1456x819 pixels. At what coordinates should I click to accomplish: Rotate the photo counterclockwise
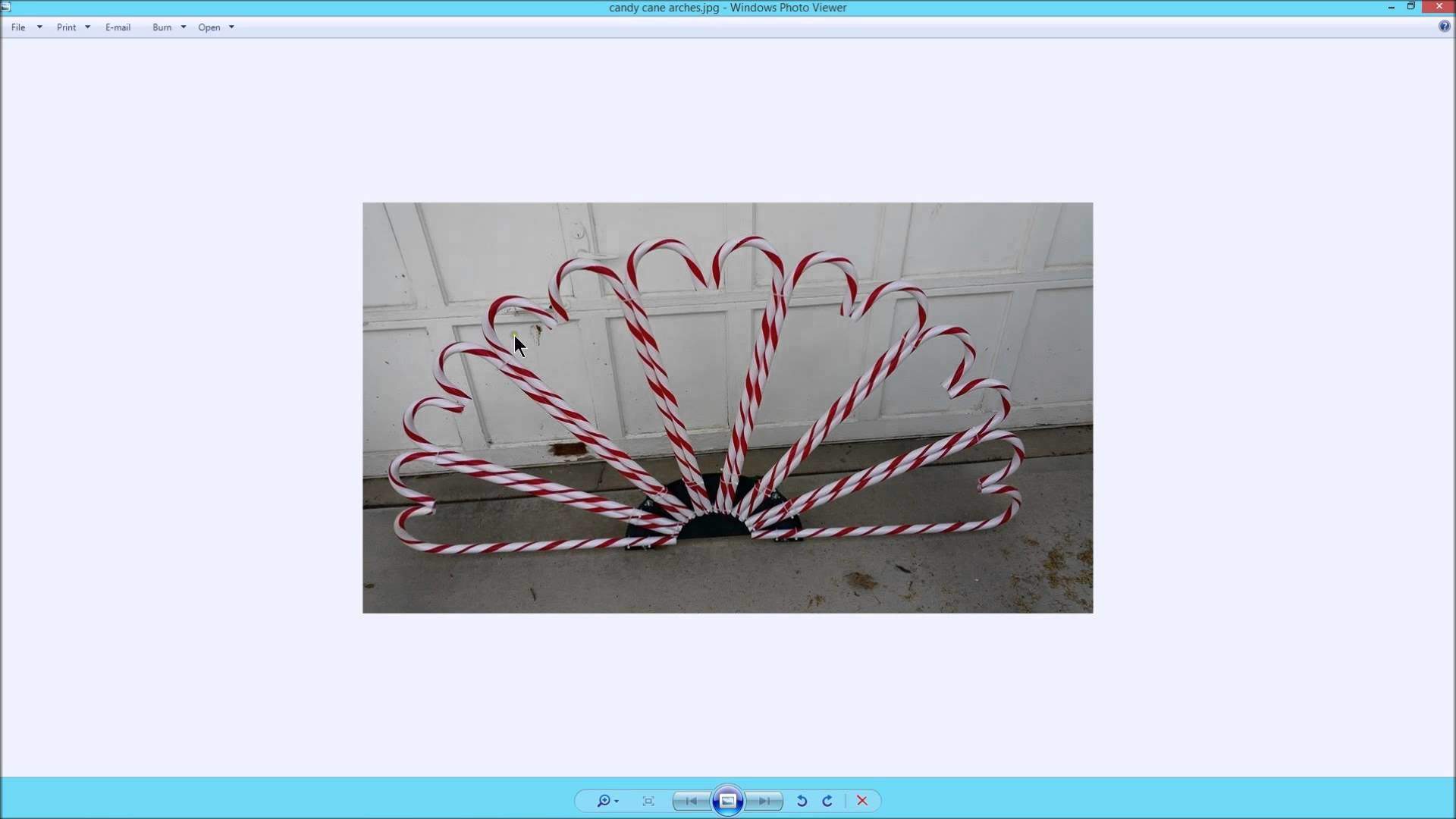(802, 801)
